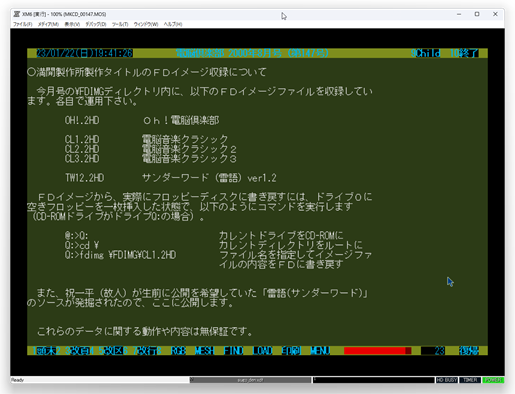The image size is (515, 394).
Task: Click the 3改頁 function label
Action: [77, 351]
